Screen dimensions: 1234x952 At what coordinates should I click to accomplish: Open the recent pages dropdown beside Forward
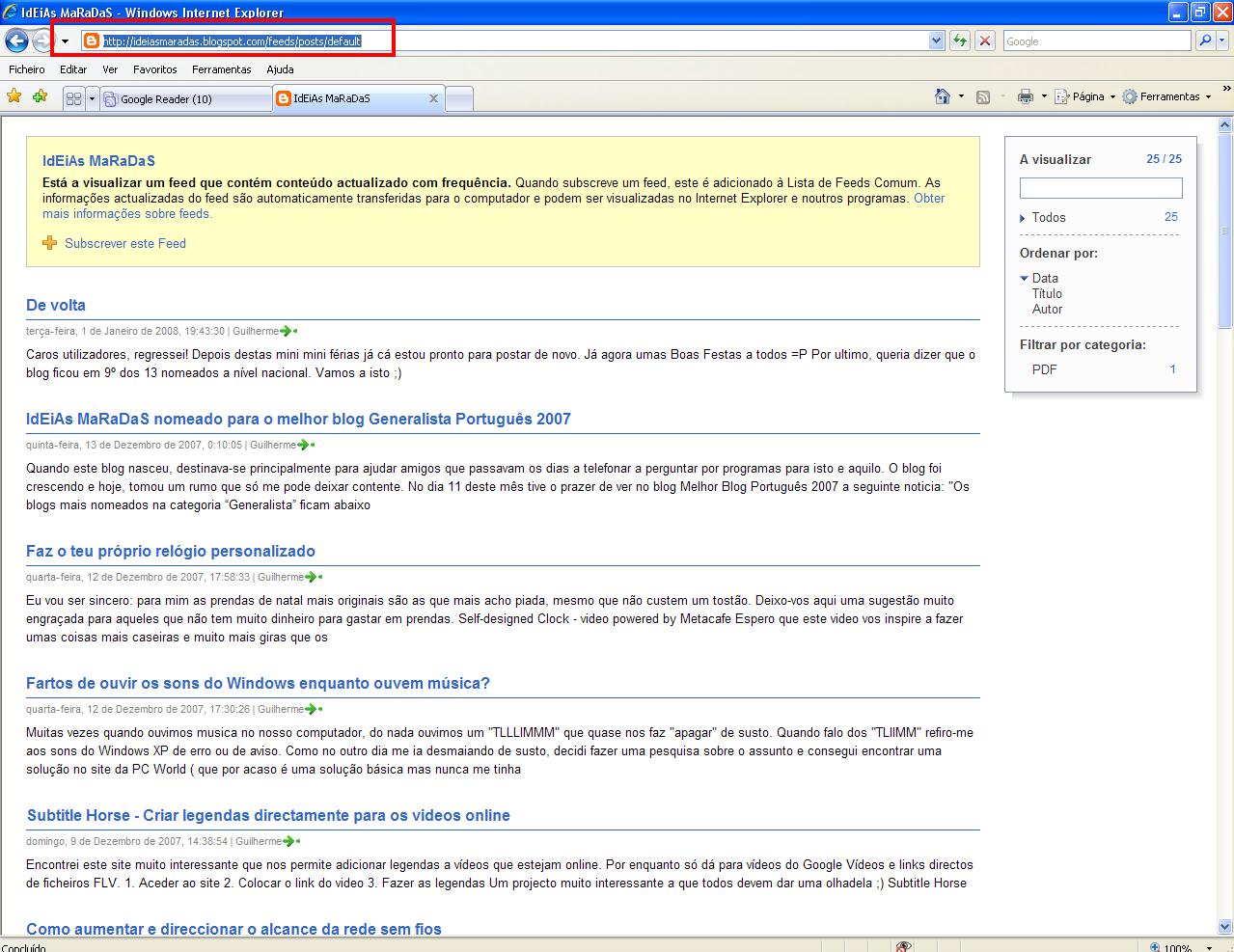coord(65,41)
